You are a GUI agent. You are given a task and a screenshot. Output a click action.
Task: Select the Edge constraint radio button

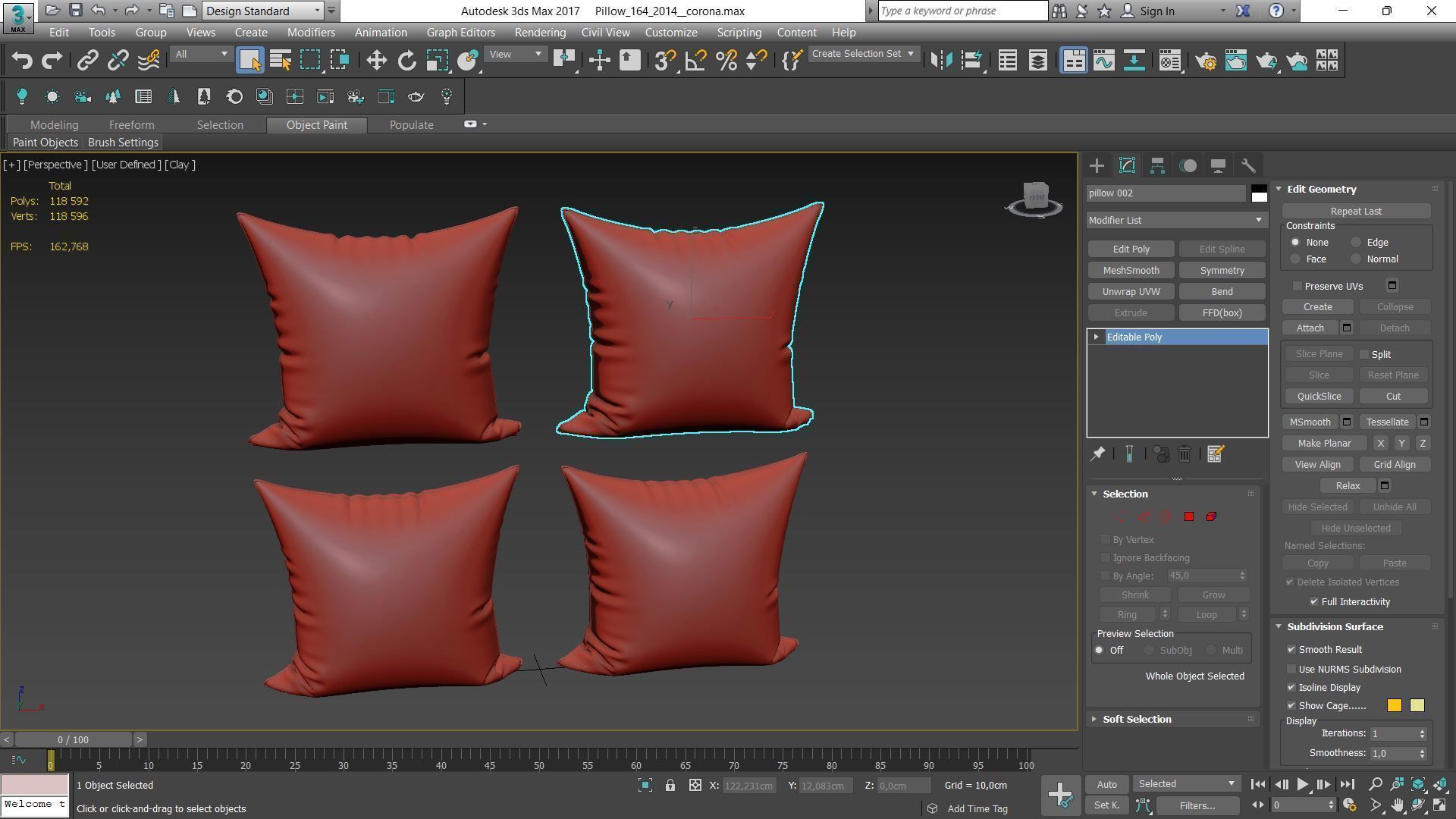(x=1356, y=243)
